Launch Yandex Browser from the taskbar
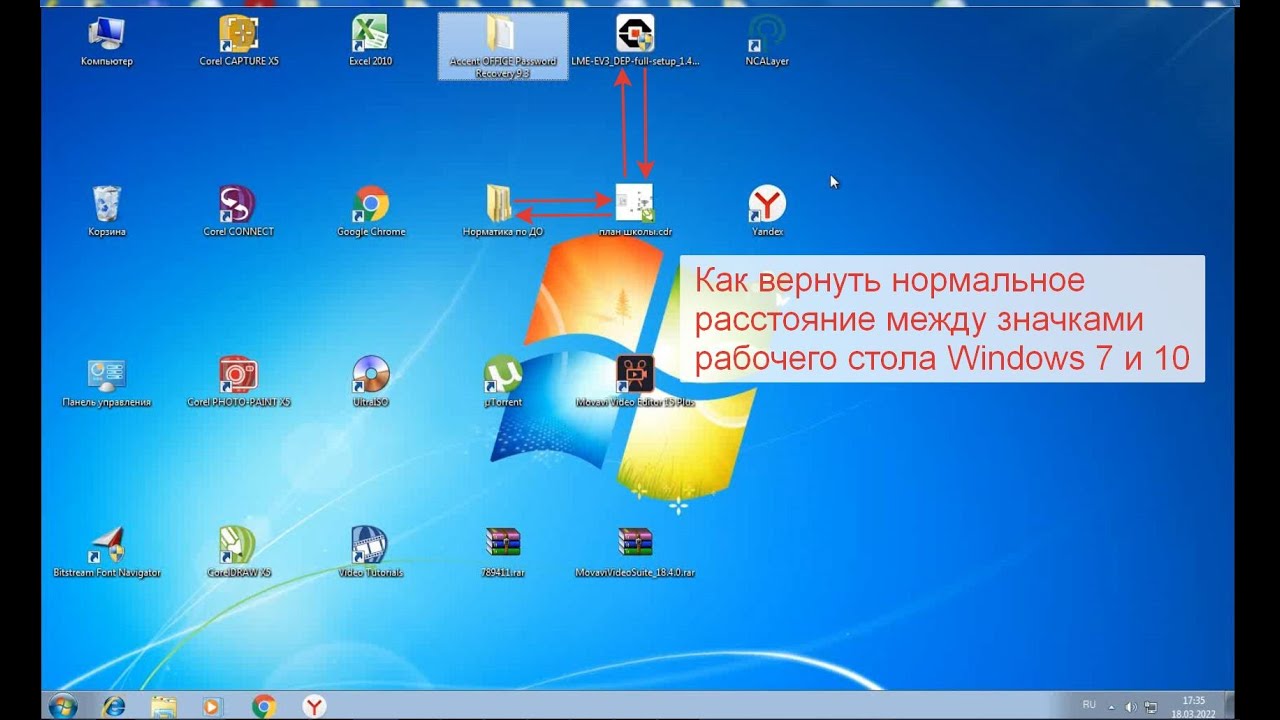The height and width of the screenshot is (720, 1280). click(x=314, y=706)
